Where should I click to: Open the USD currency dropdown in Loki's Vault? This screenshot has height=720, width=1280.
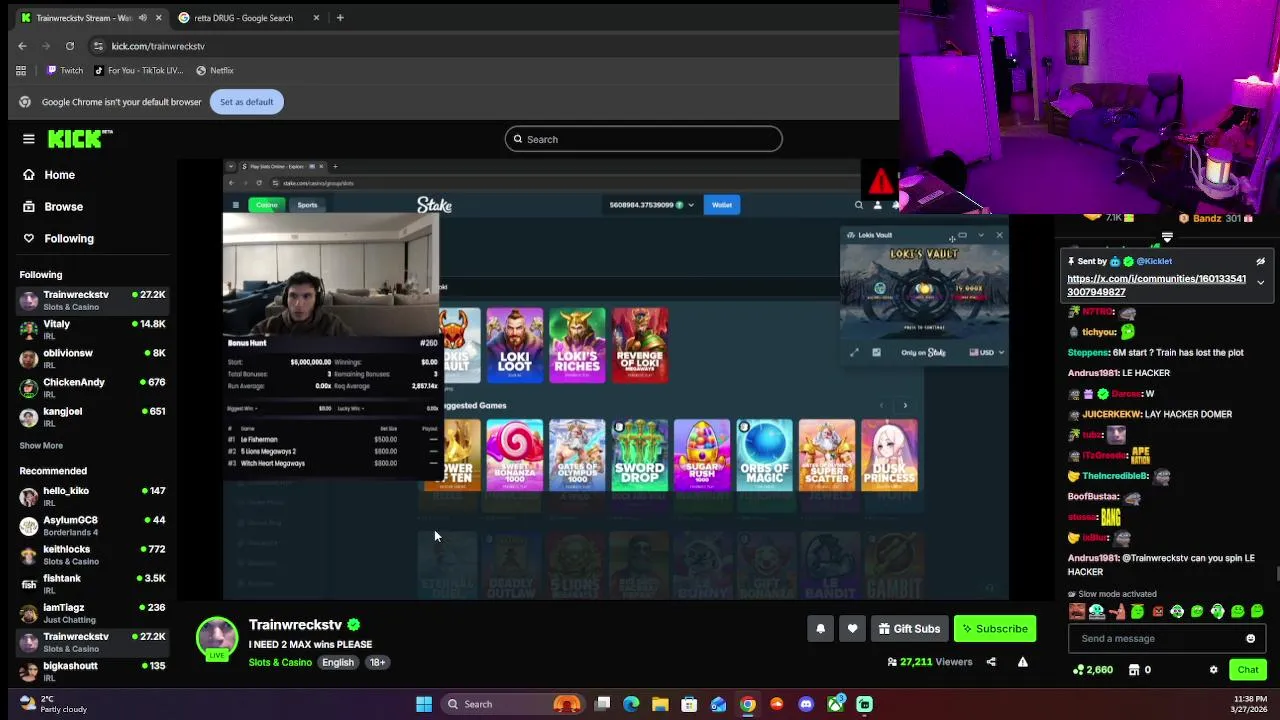click(x=987, y=352)
